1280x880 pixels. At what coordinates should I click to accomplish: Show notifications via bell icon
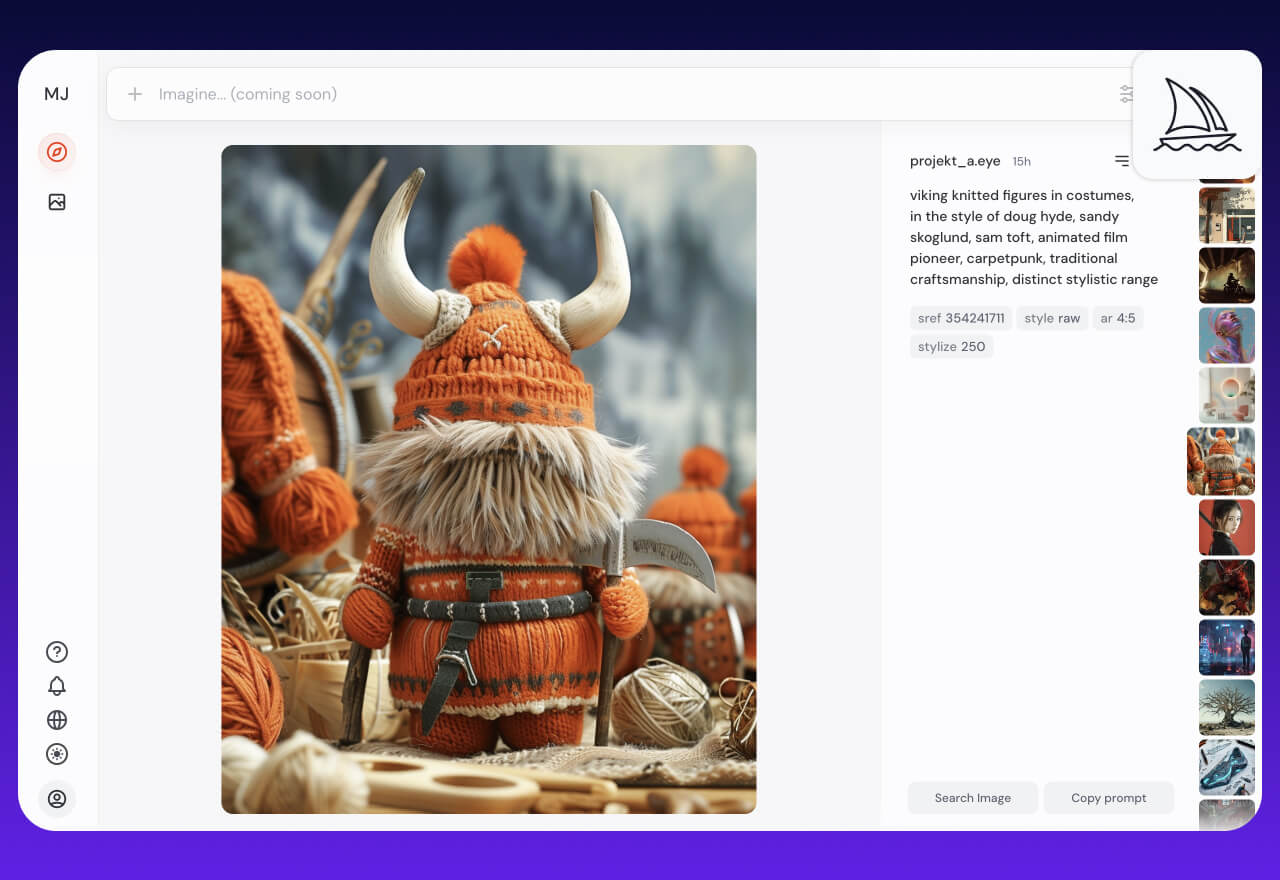[57, 686]
